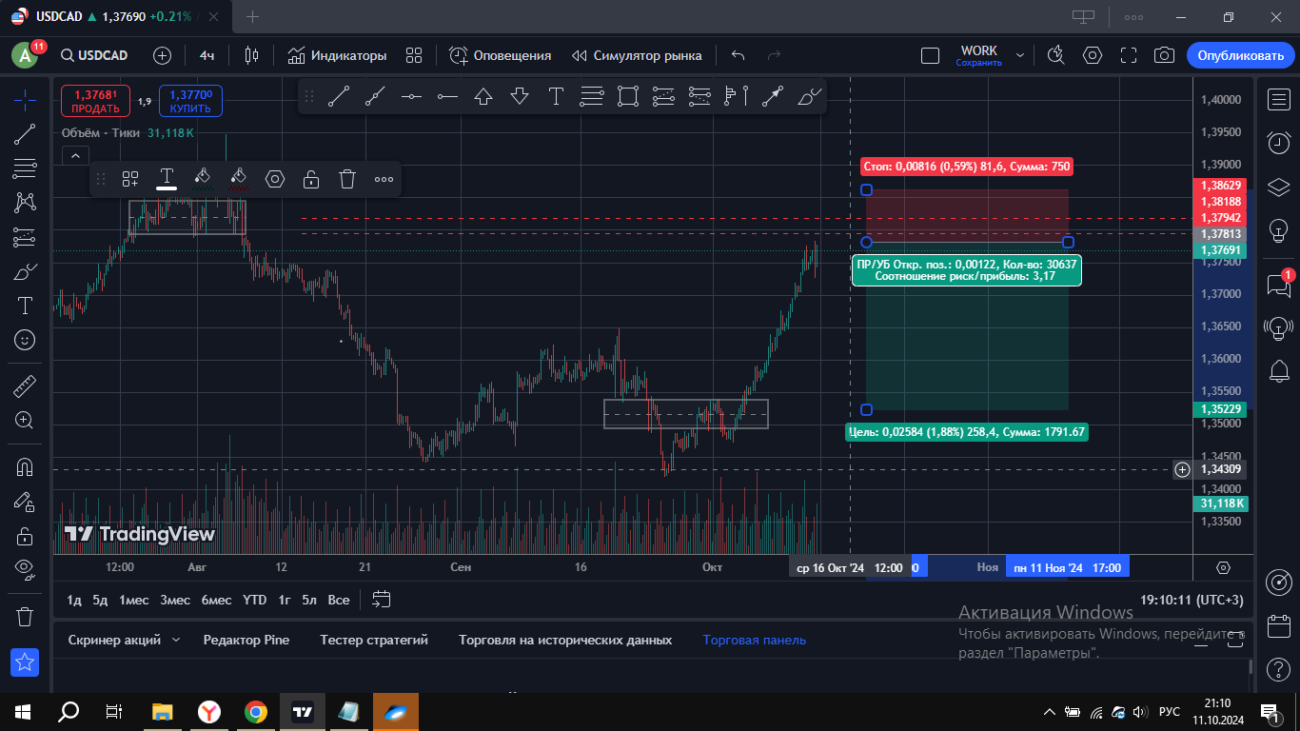1300x731 pixels.
Task: Open the Help Center question icon
Action: tap(1278, 669)
